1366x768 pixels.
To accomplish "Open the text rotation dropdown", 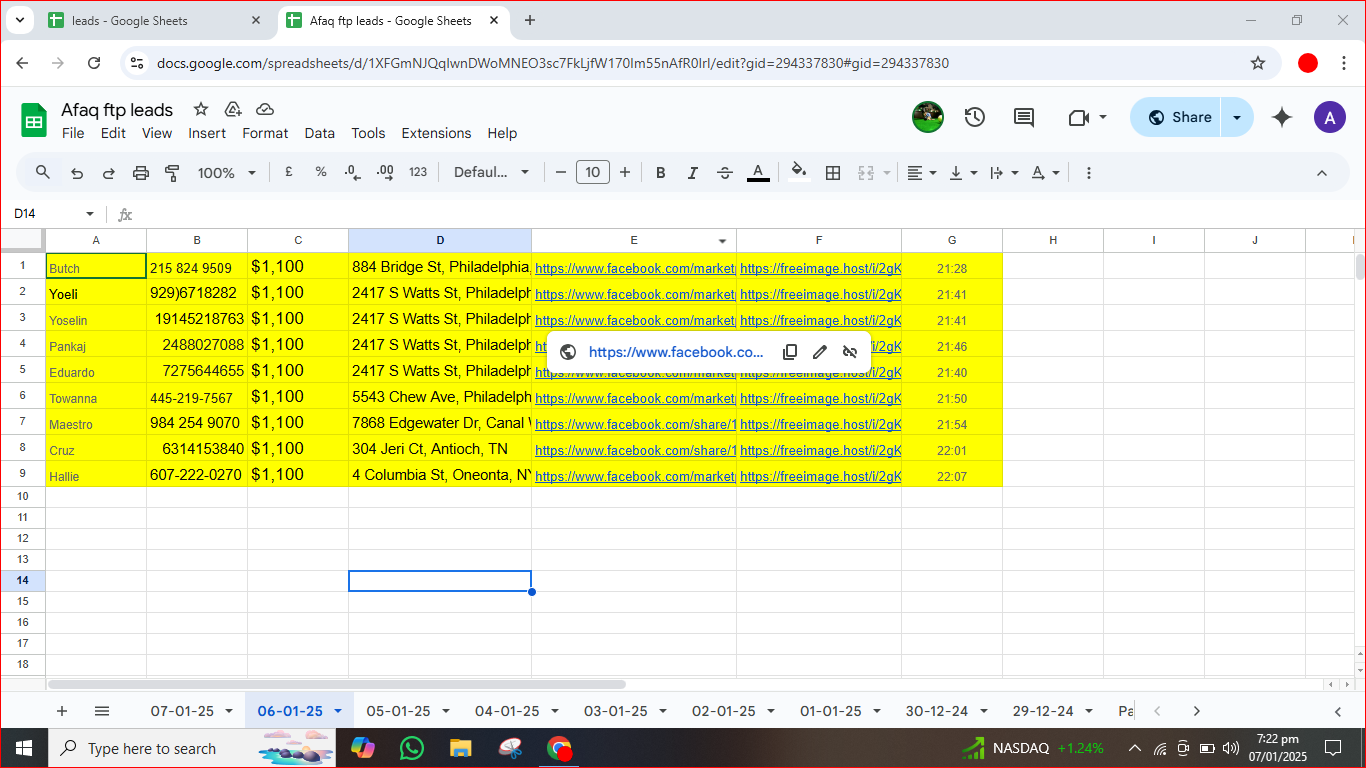I will (x=1045, y=173).
